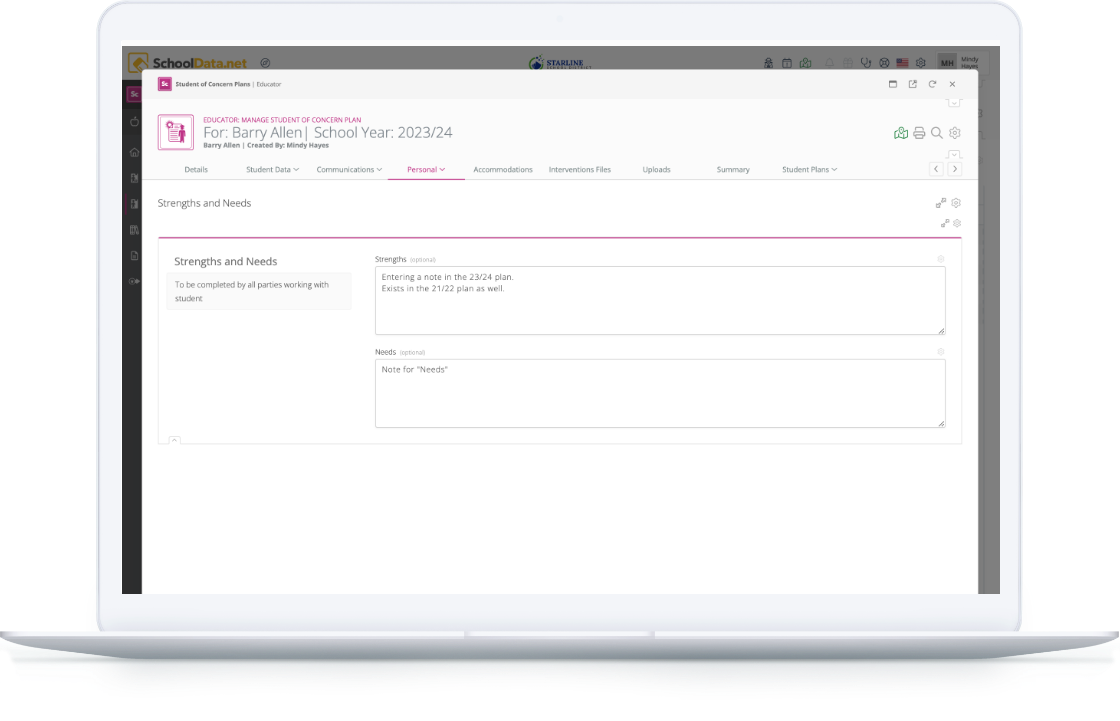Viewport: 1120px width, 721px height.
Task: Collapse the Strengths and Needs section caret
Action: point(174,440)
